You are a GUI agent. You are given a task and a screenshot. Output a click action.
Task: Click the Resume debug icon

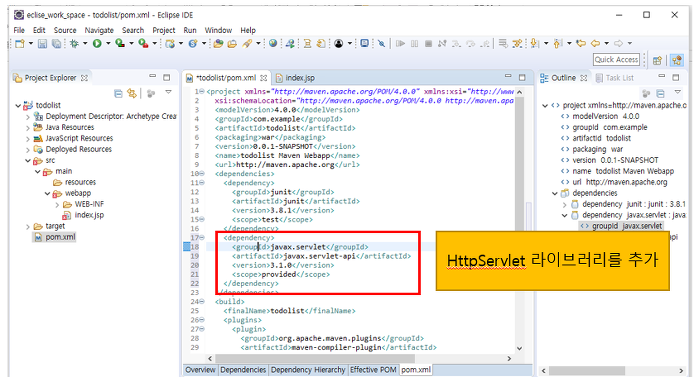click(x=400, y=43)
